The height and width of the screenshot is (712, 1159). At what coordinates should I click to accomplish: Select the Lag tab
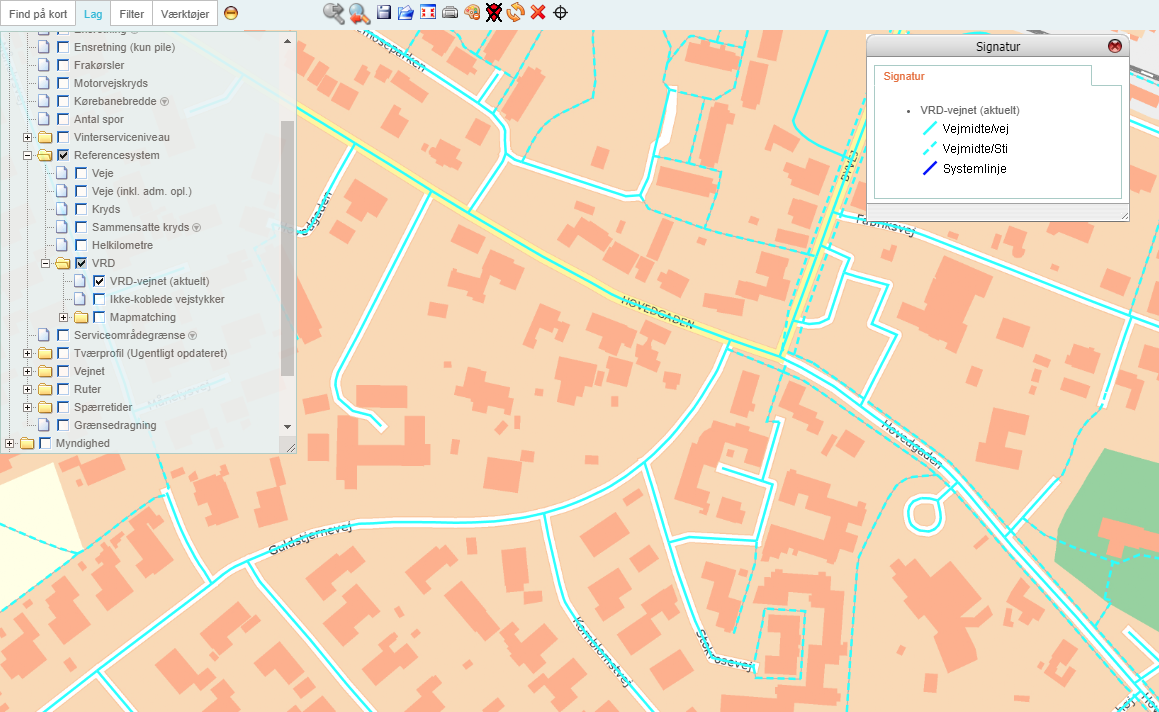(x=93, y=14)
